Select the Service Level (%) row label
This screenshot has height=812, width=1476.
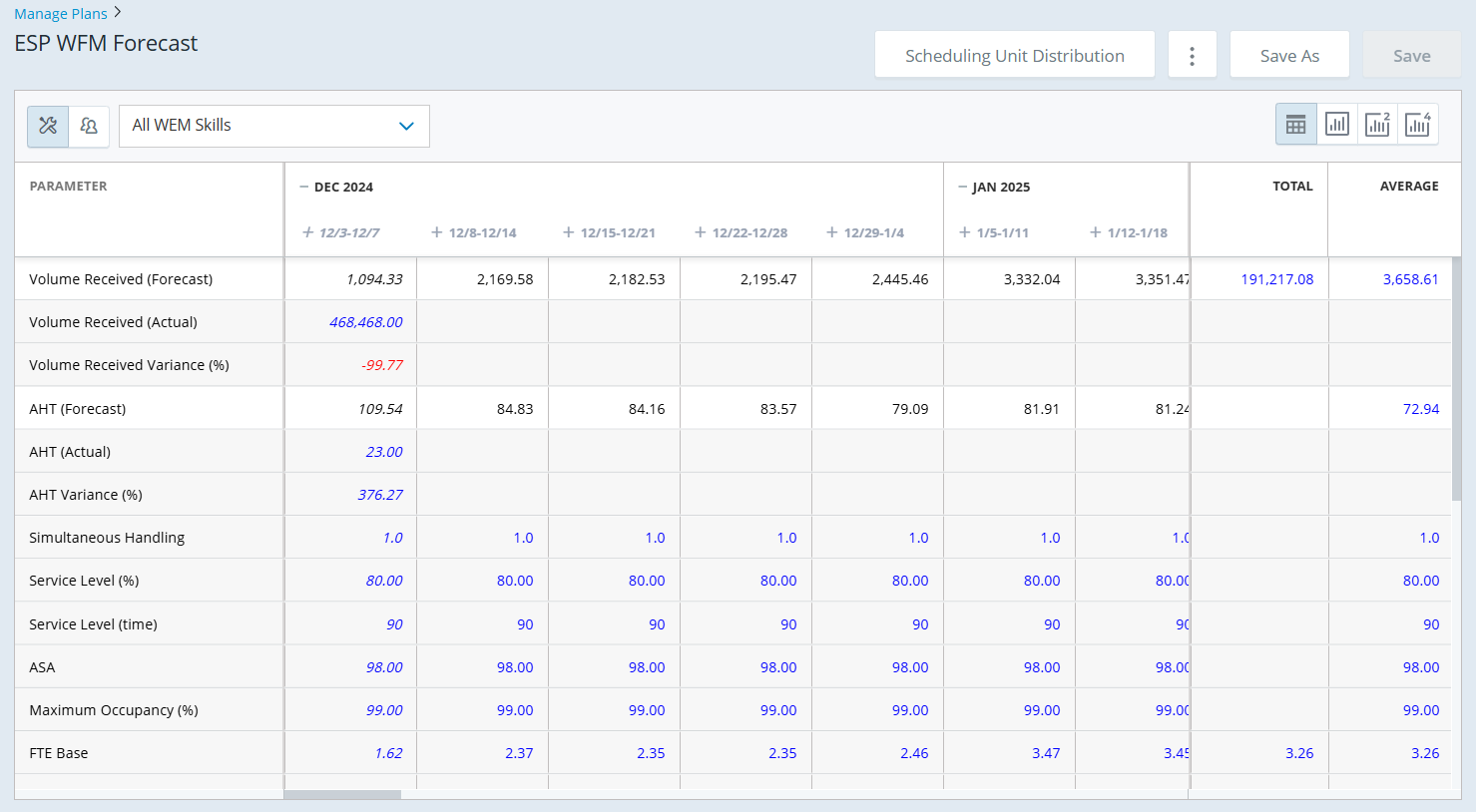(x=84, y=581)
